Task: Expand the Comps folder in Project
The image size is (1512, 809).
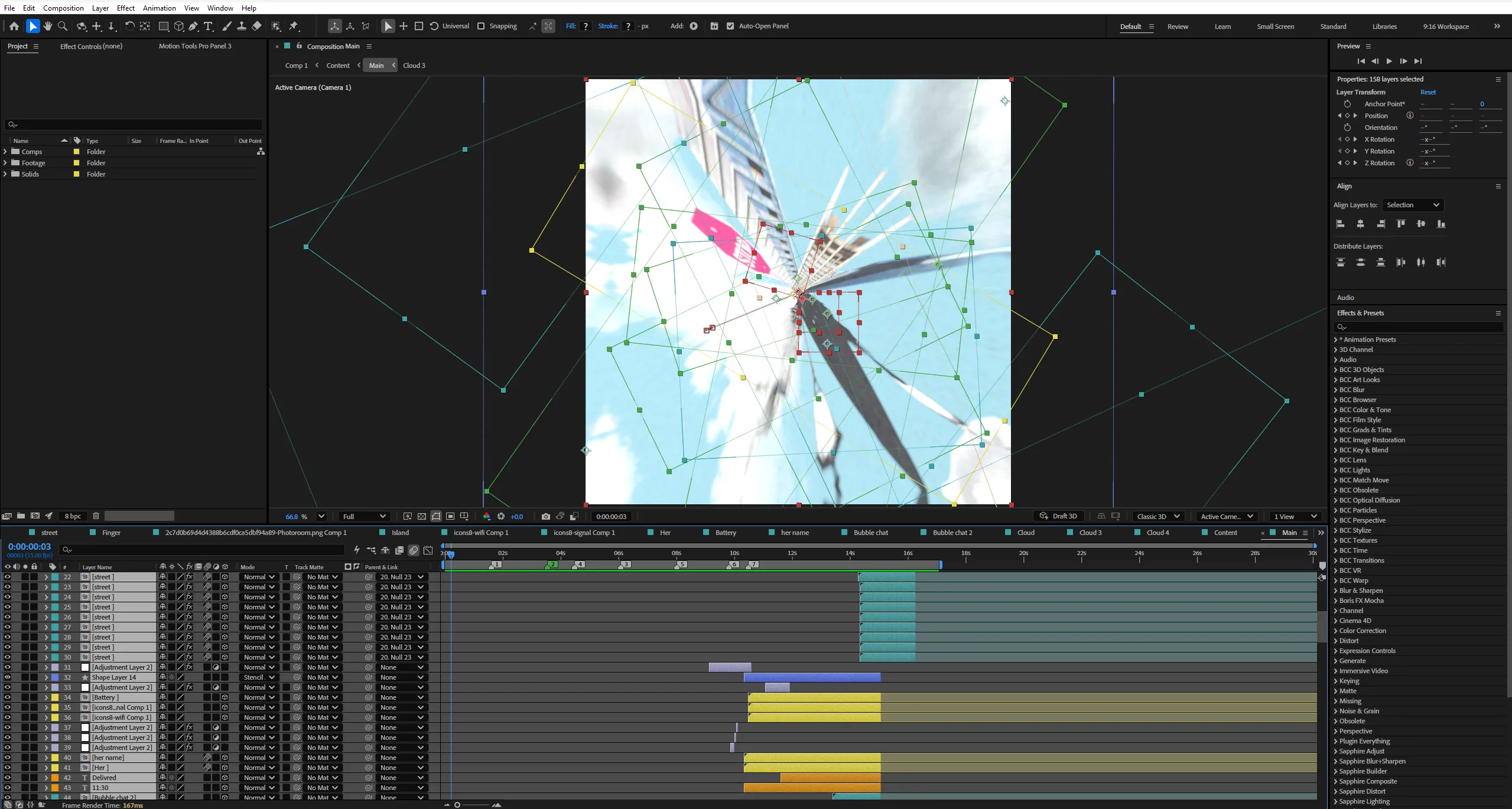Action: click(5, 152)
